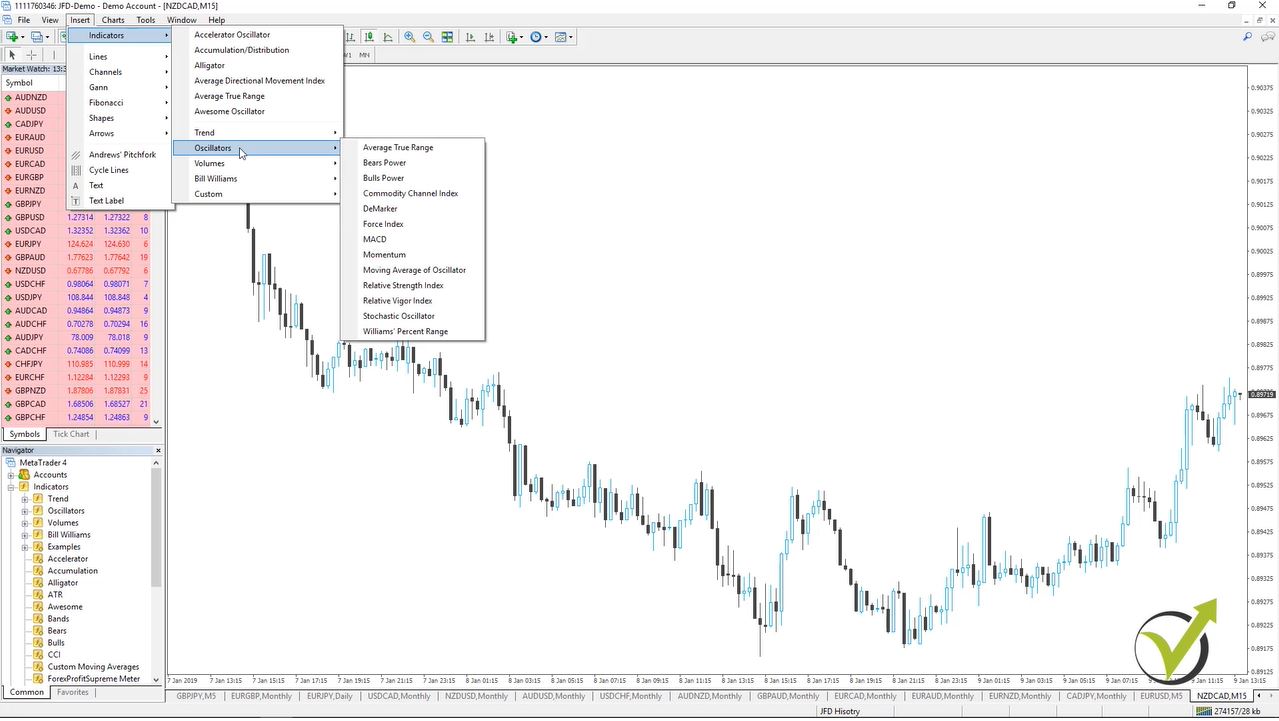Click the MN monthly timeframe button
1279x721 pixels.
[365, 55]
